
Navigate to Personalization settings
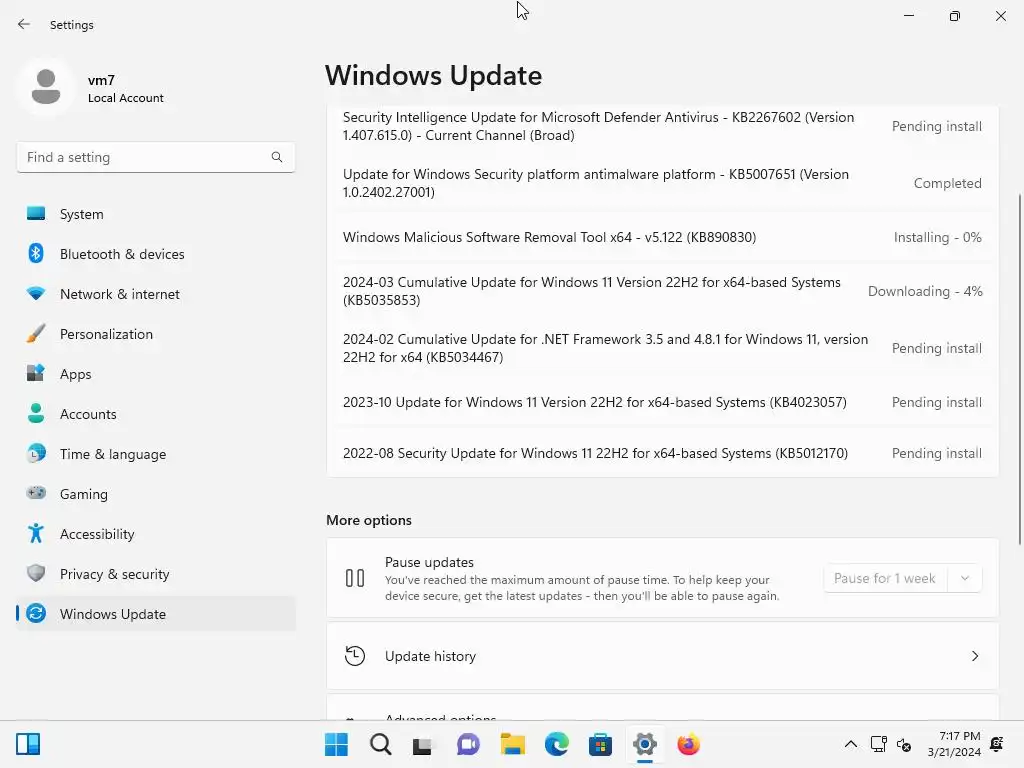point(106,334)
